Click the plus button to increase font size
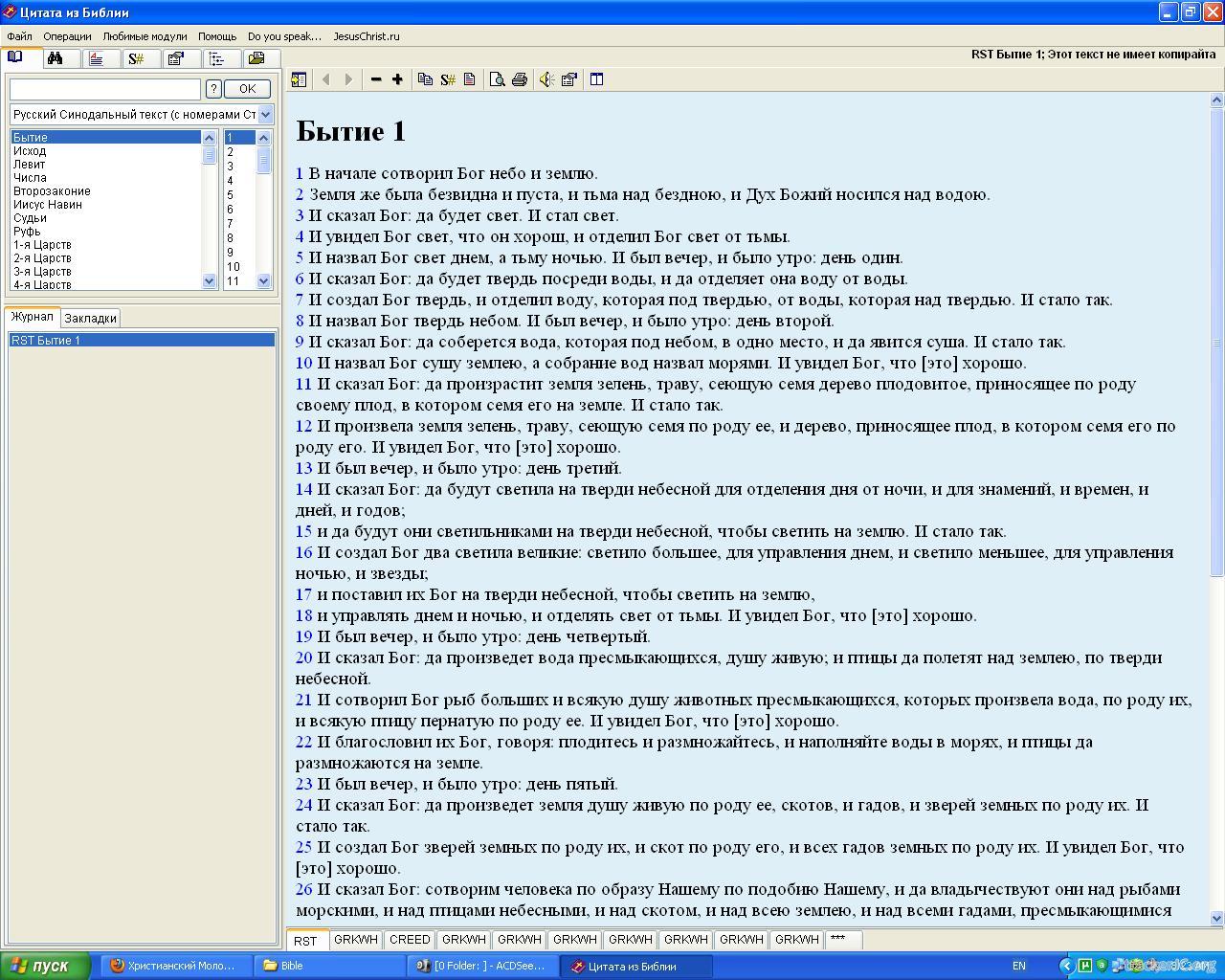 tap(397, 79)
